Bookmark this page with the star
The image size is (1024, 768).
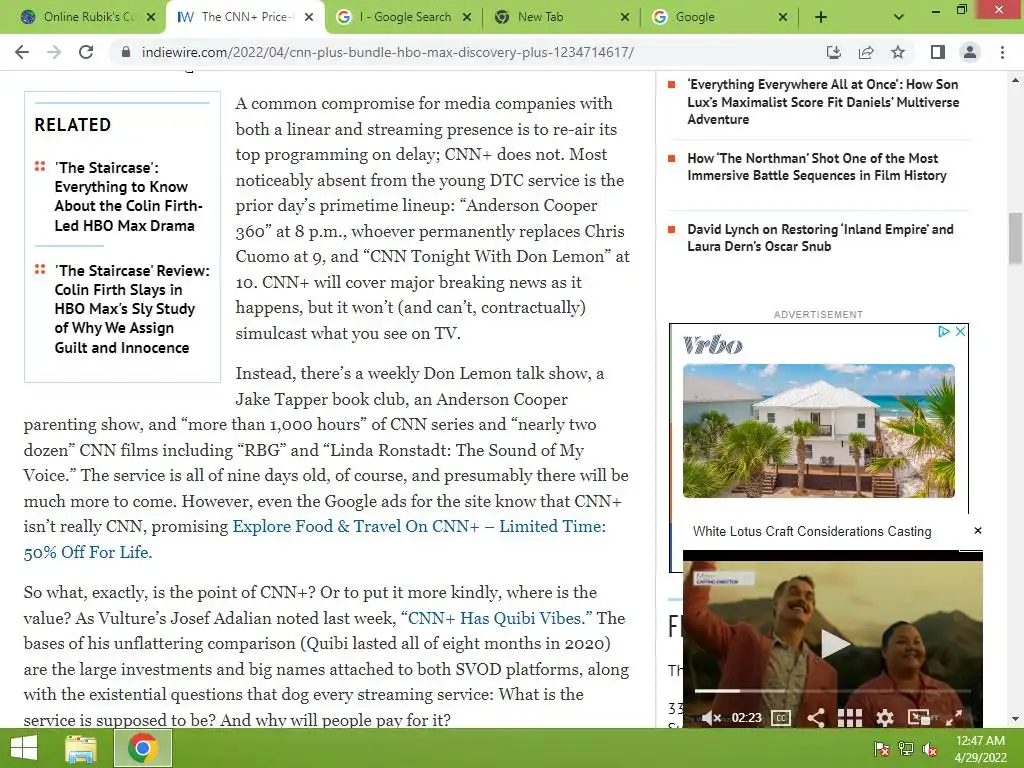coord(898,52)
